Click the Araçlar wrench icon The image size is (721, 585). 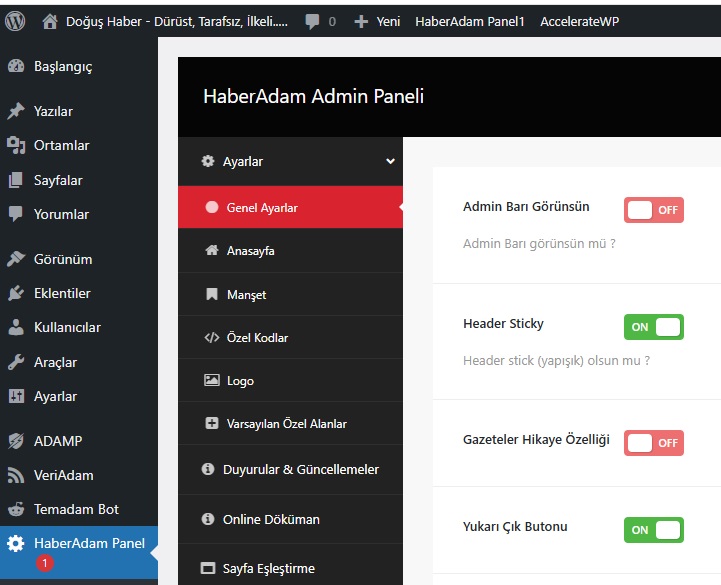[x=16, y=362]
